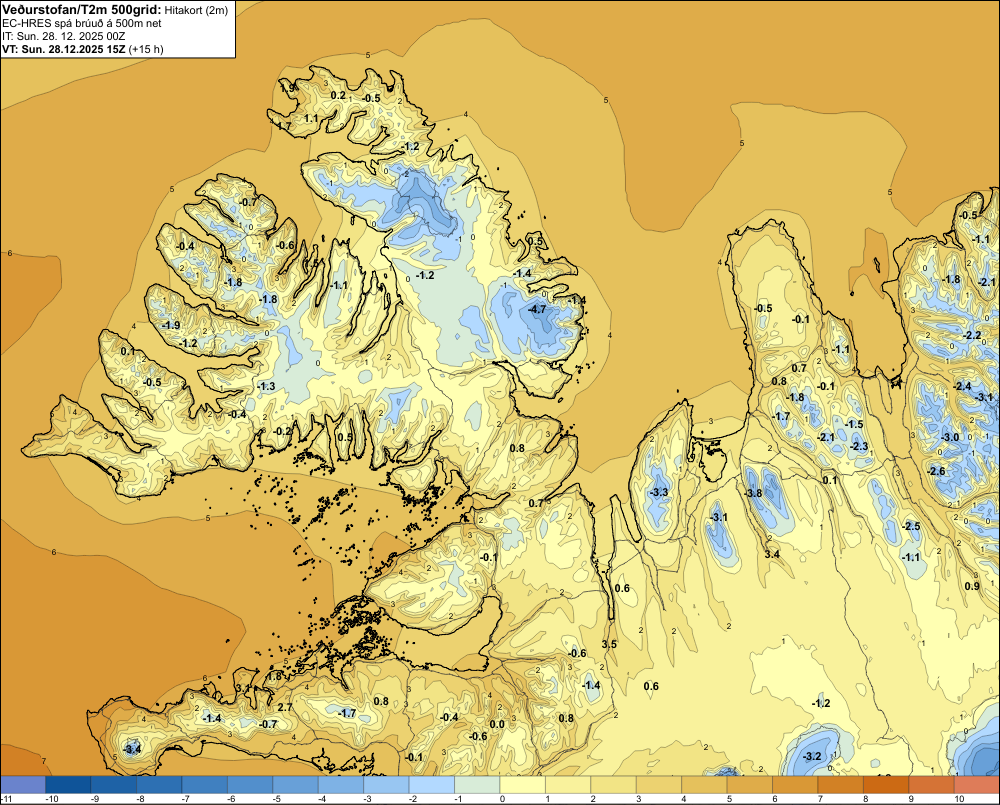The height and width of the screenshot is (805, 1000).
Task: Click the legend swatch right of the 10 label
Action: [977, 784]
